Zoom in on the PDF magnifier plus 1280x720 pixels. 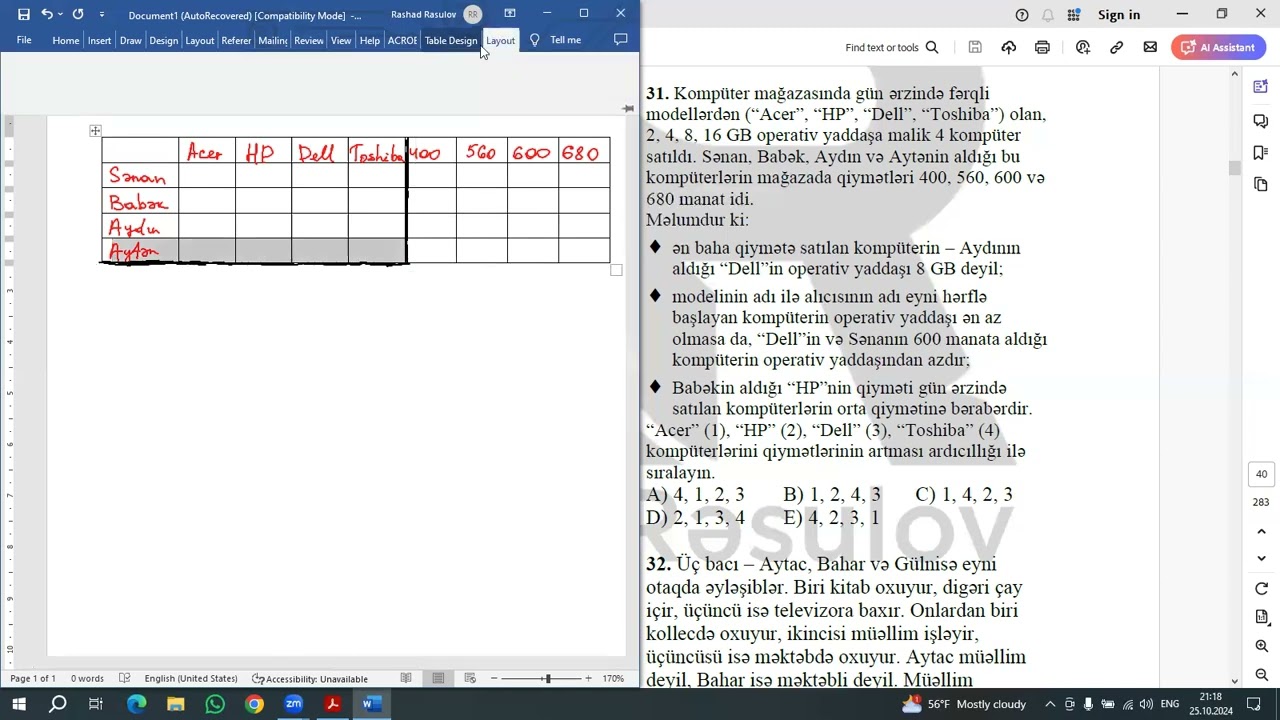tap(1261, 646)
